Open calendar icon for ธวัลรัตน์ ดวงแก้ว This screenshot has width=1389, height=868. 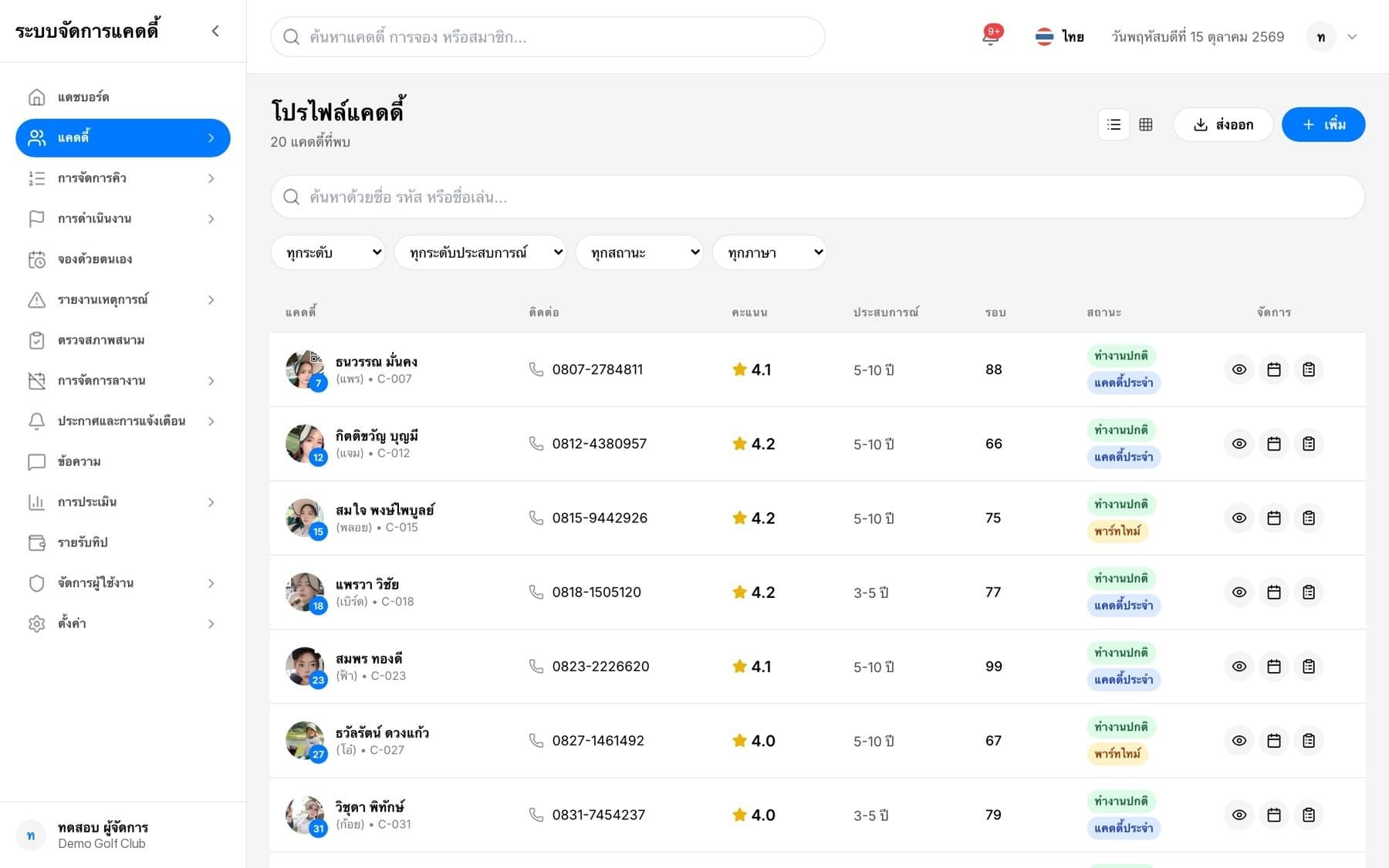point(1274,741)
